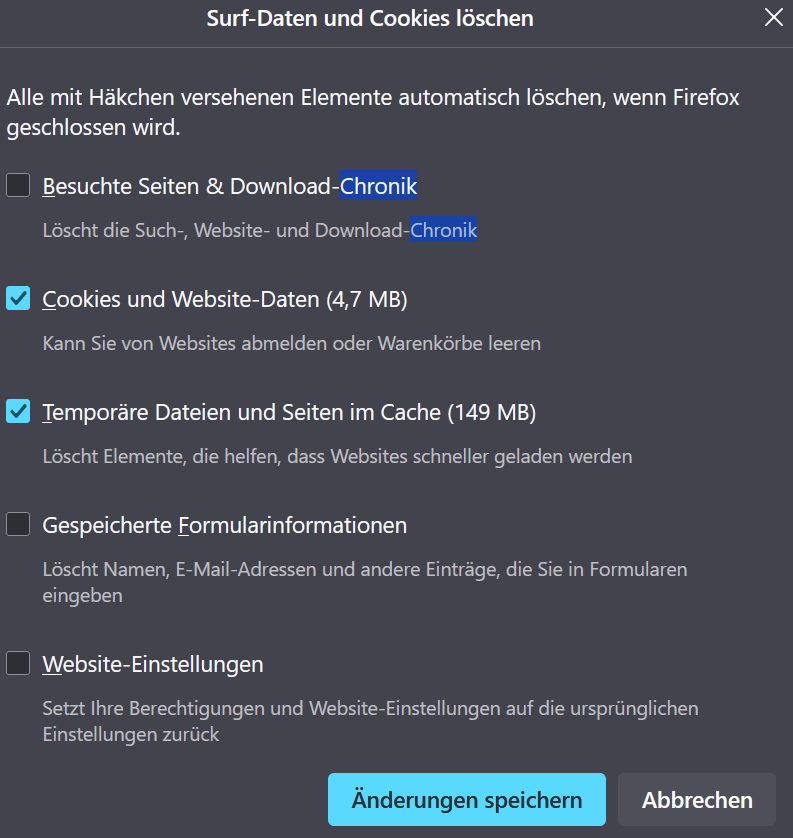Uncheck Temporäre Dateien und Seiten im Cache box

18,411
